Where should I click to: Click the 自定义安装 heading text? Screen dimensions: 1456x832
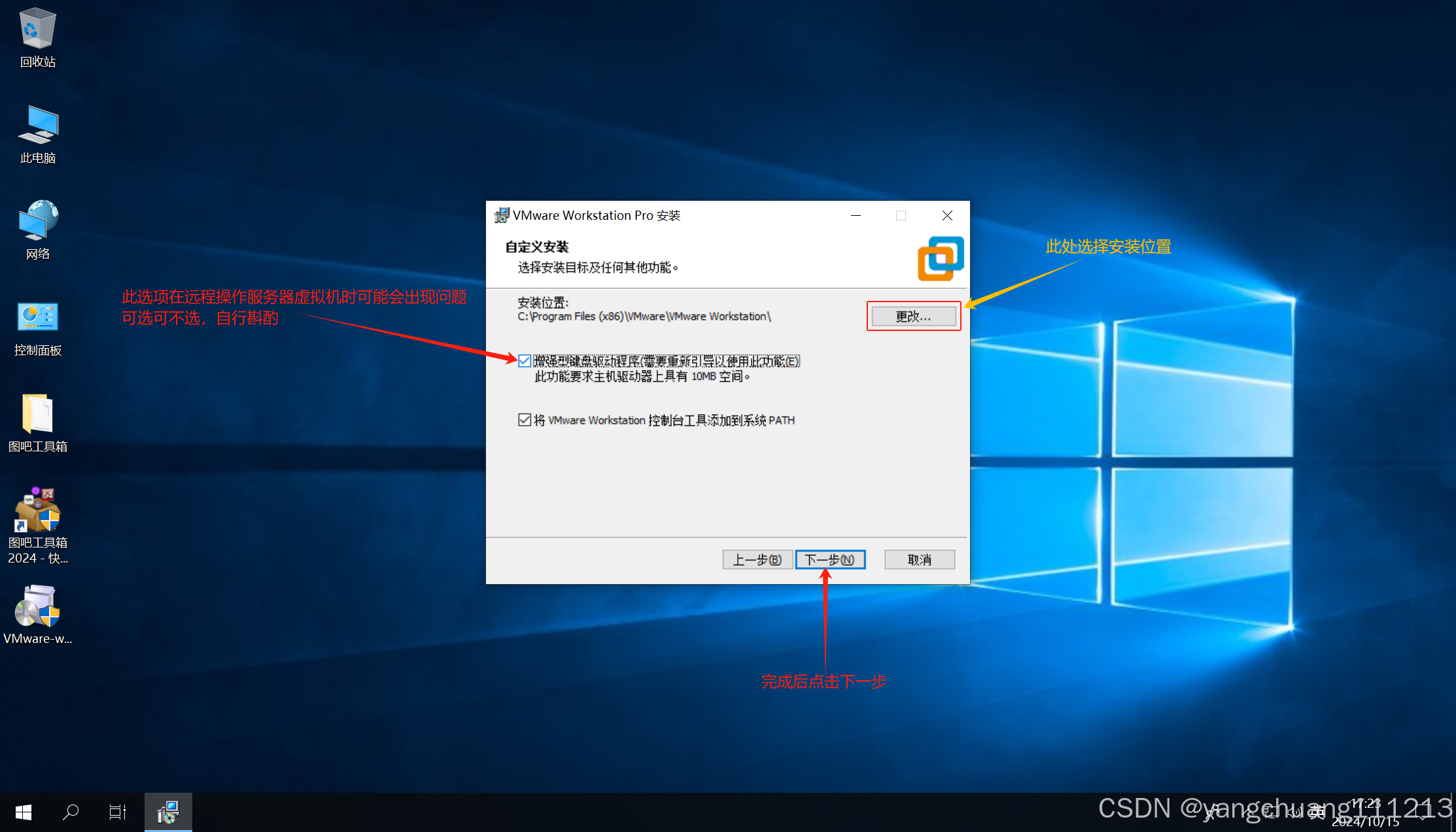[x=537, y=247]
